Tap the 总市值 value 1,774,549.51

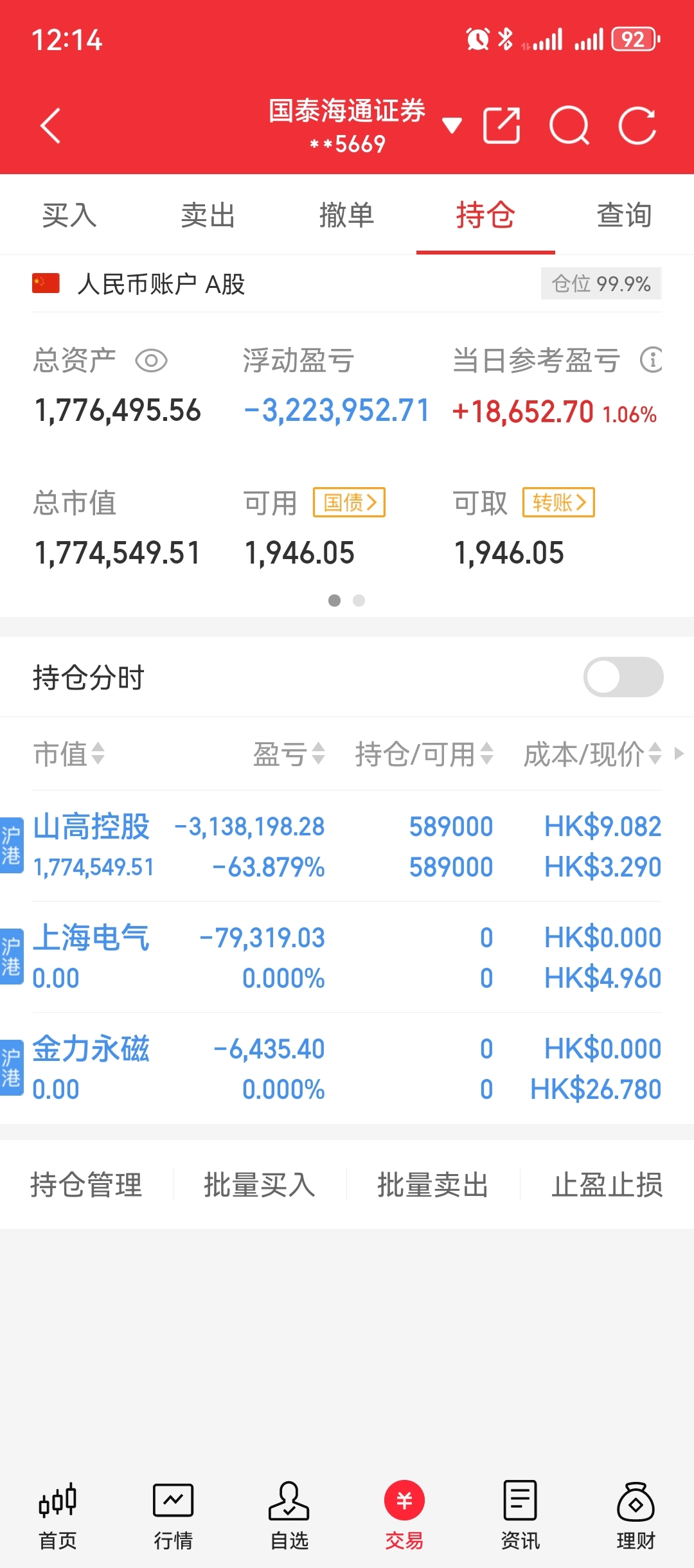118,553
